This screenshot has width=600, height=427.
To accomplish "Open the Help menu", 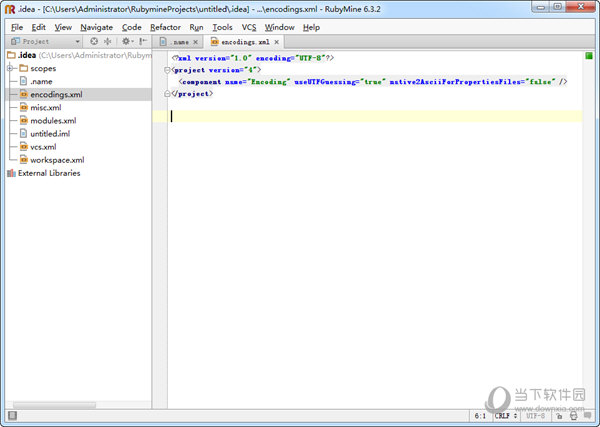I will tap(311, 28).
